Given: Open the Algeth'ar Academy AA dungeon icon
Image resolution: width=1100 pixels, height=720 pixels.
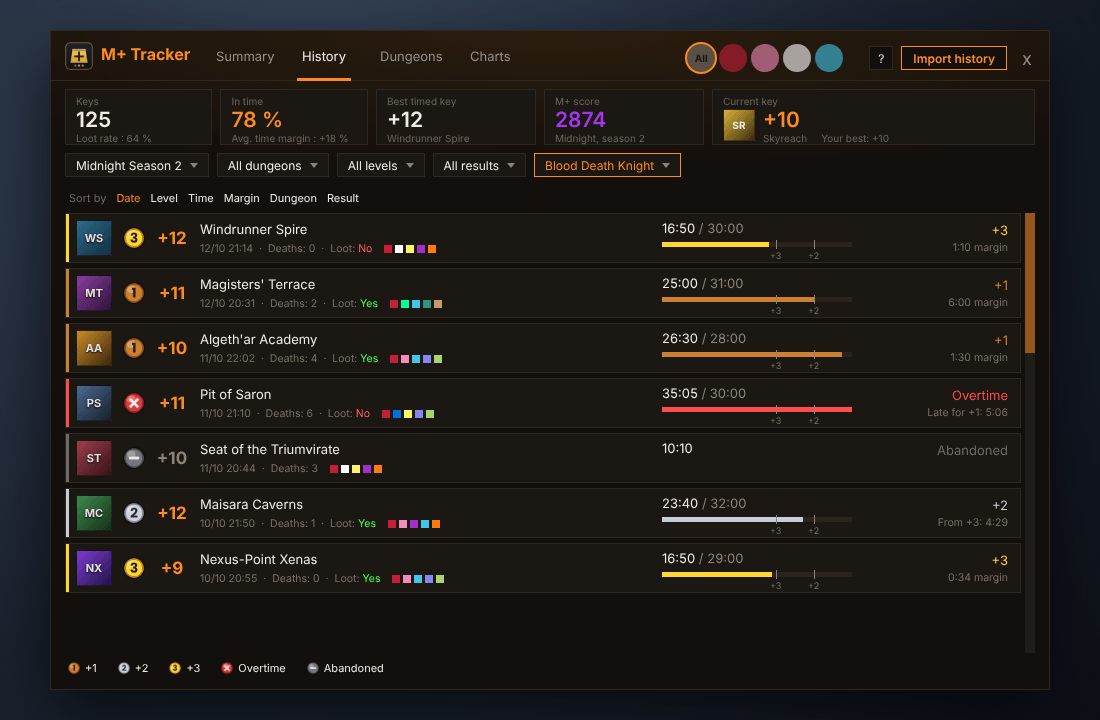Looking at the screenshot, I should point(94,348).
